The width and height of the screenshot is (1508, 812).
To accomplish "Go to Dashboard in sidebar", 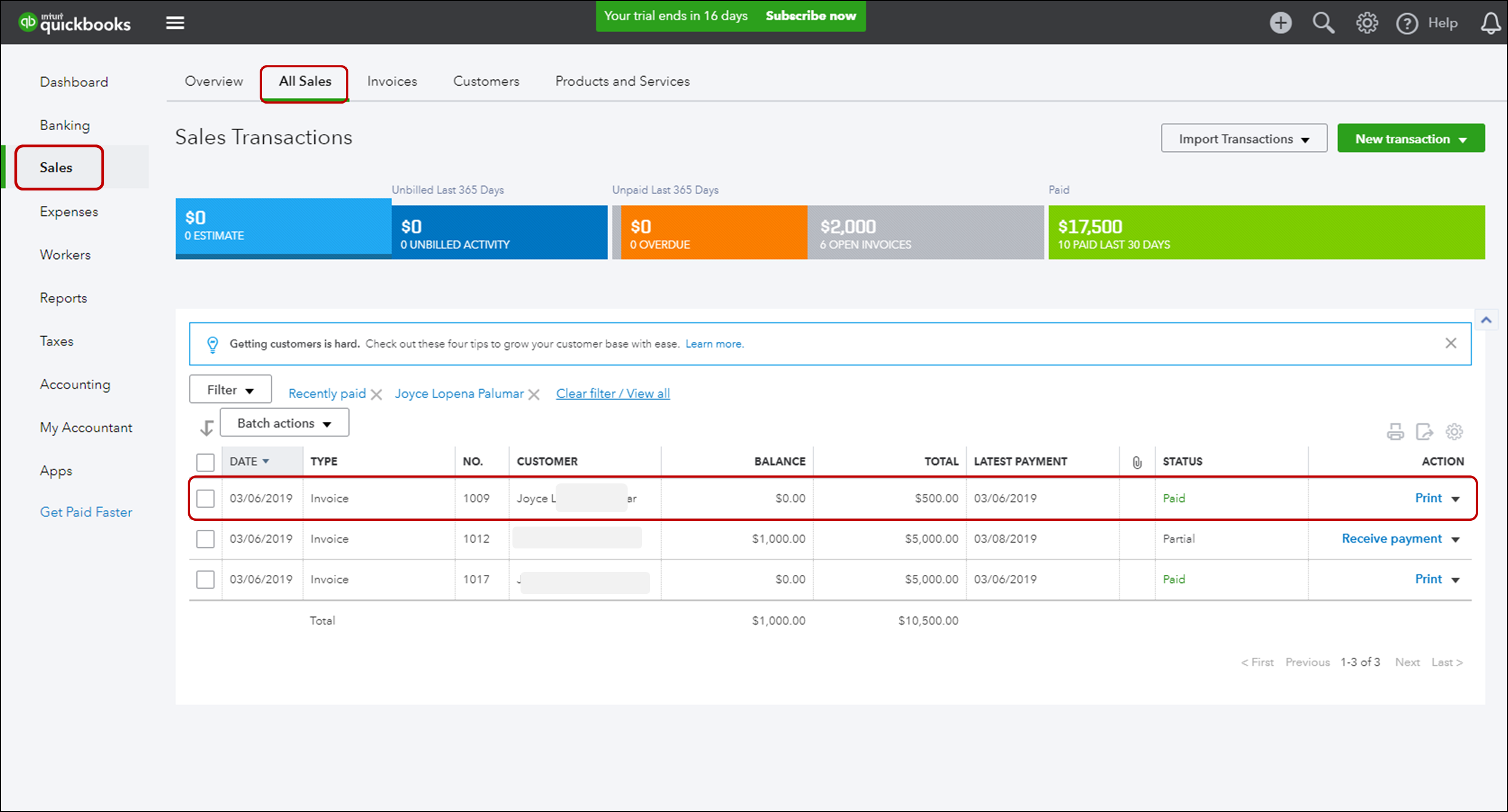I will tap(74, 82).
